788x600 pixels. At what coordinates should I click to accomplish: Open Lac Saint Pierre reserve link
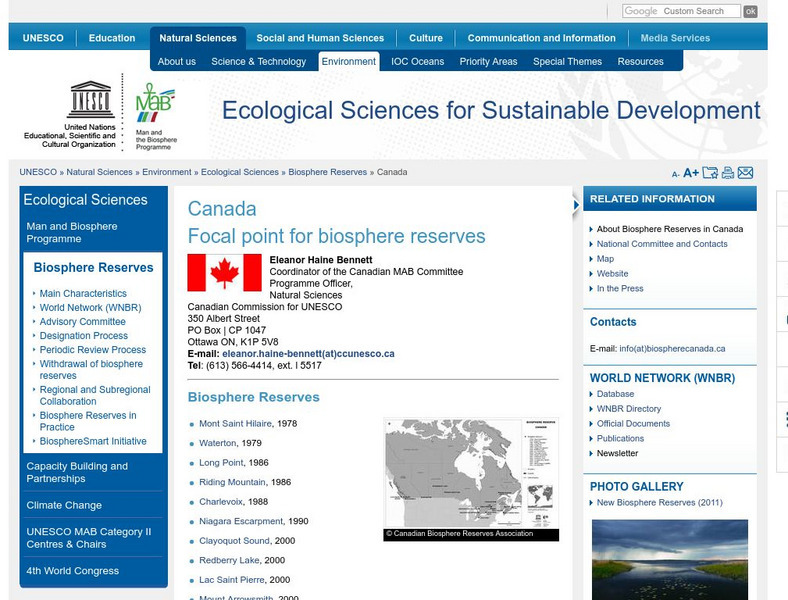pos(232,580)
